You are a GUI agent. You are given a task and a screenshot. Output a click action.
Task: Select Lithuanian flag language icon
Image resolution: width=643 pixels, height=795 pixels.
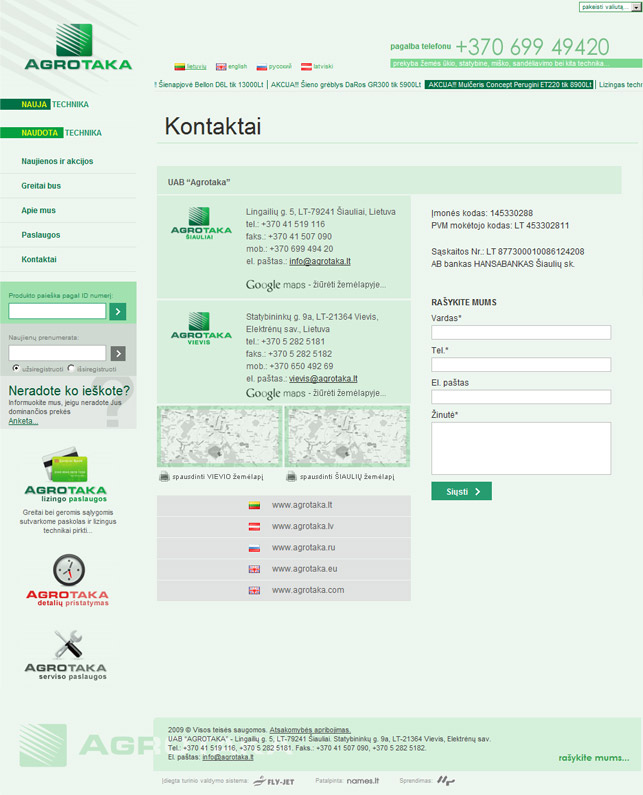pyautogui.click(x=180, y=66)
